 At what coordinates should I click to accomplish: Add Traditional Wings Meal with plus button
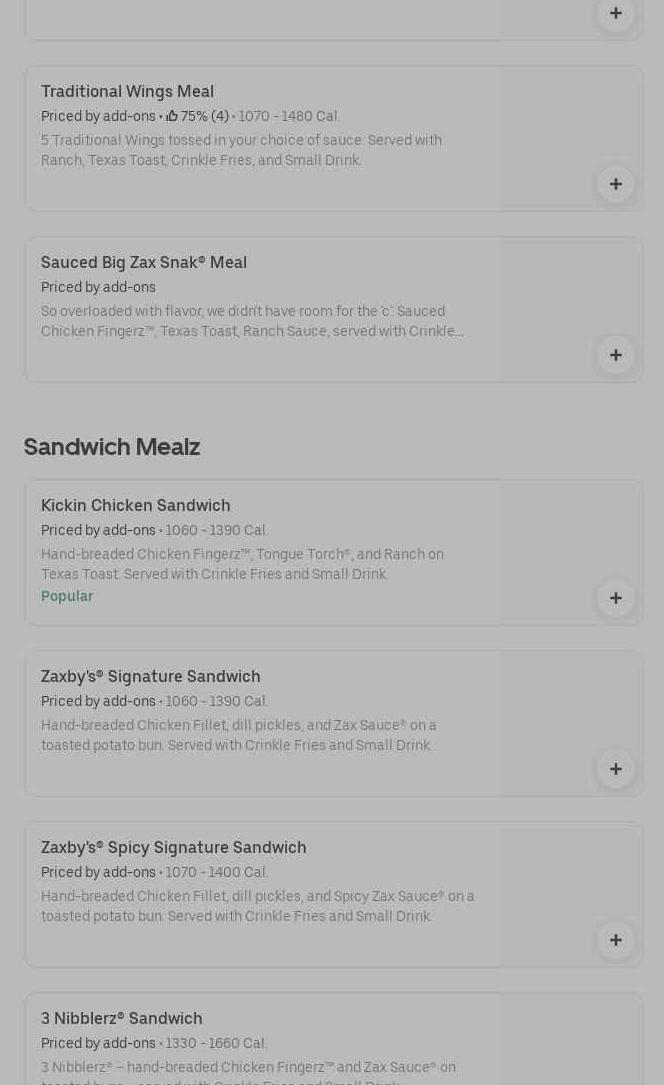(x=615, y=184)
